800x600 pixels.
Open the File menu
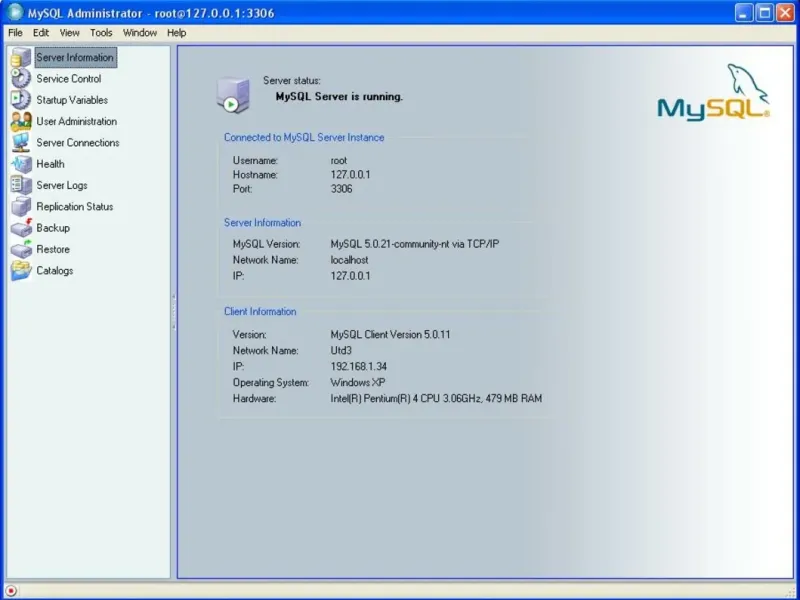[15, 33]
